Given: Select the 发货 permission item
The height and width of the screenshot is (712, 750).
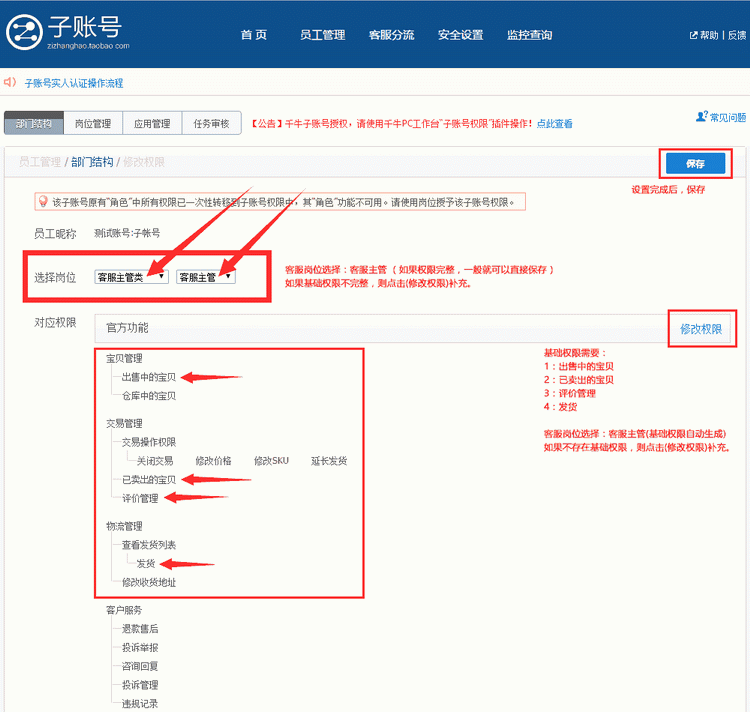Looking at the screenshot, I should click(146, 563).
